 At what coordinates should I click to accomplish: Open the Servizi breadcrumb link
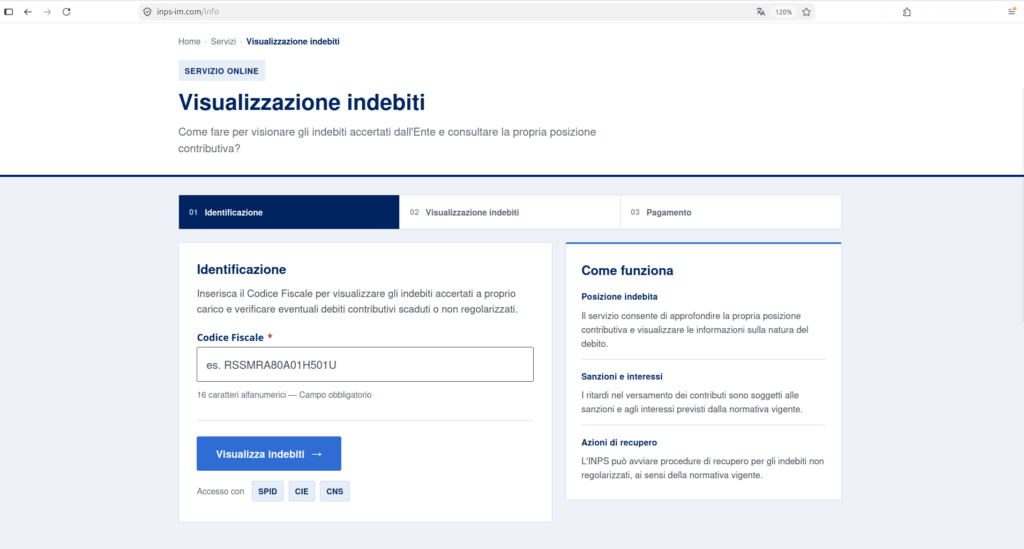click(223, 41)
